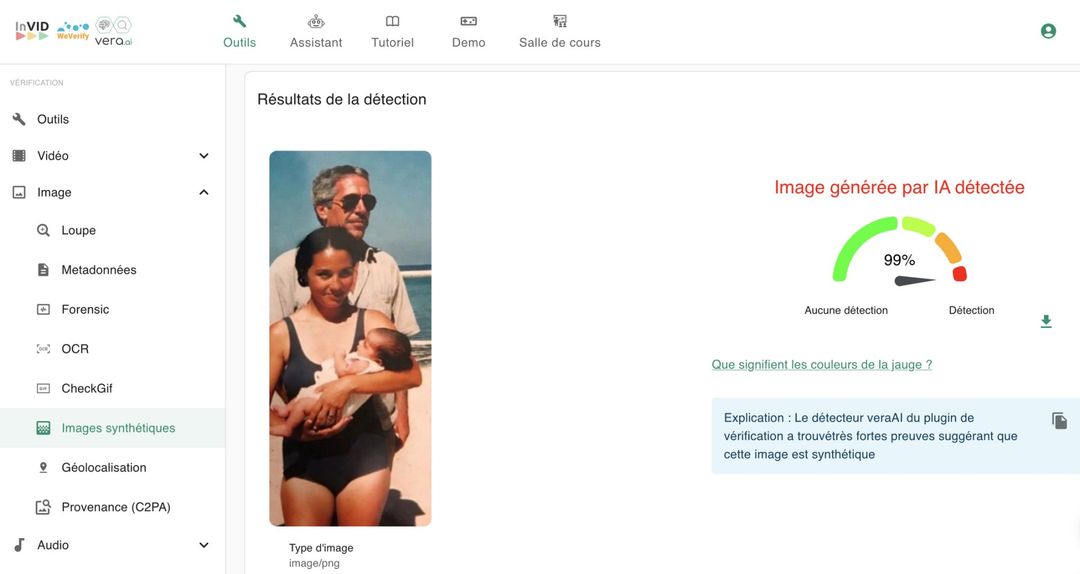The width and height of the screenshot is (1080, 574).
Task: Open the CheckGif tool
Action: 87,388
